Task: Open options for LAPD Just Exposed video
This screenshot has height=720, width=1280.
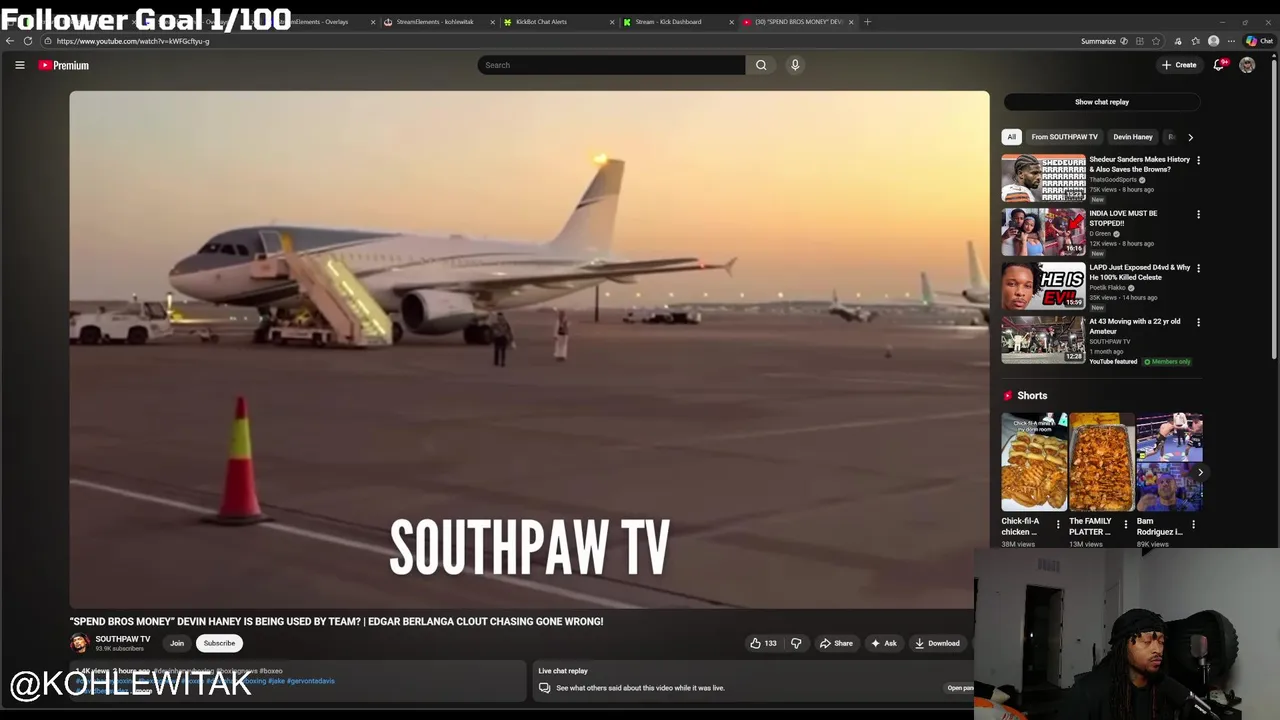Action: 1198,268
